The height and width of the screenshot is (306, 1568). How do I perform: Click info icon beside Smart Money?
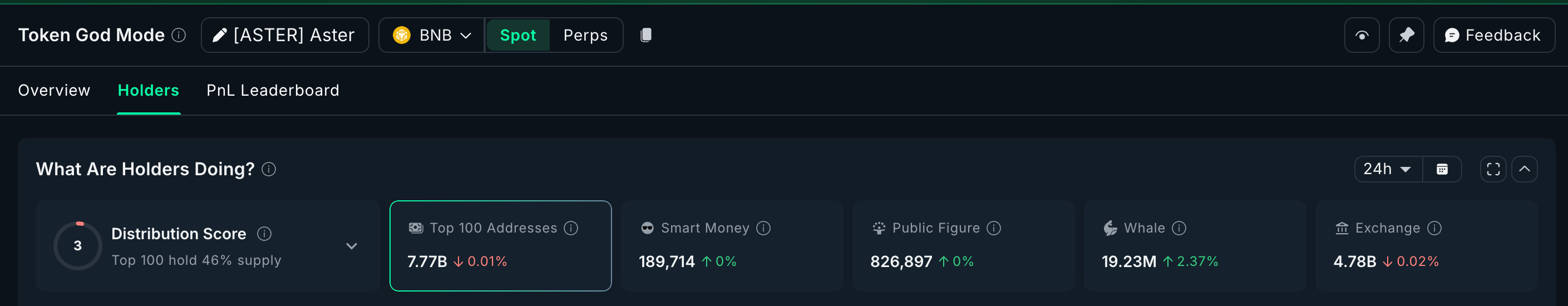click(x=763, y=228)
